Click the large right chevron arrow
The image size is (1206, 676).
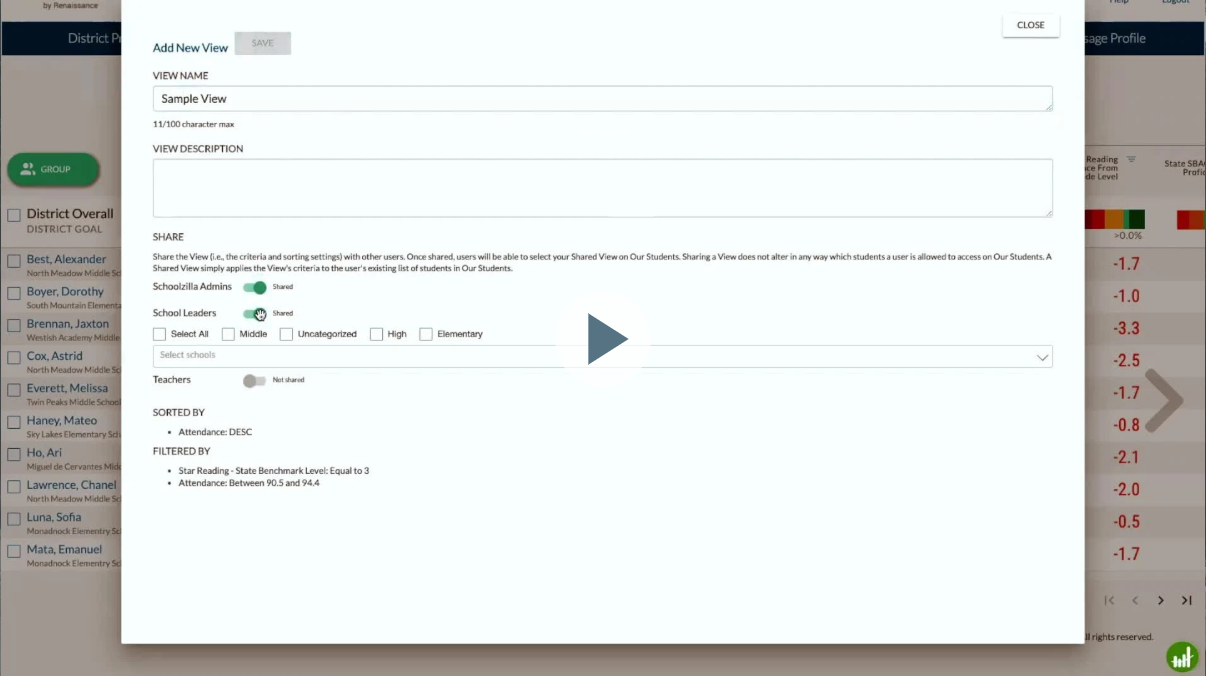click(1164, 401)
